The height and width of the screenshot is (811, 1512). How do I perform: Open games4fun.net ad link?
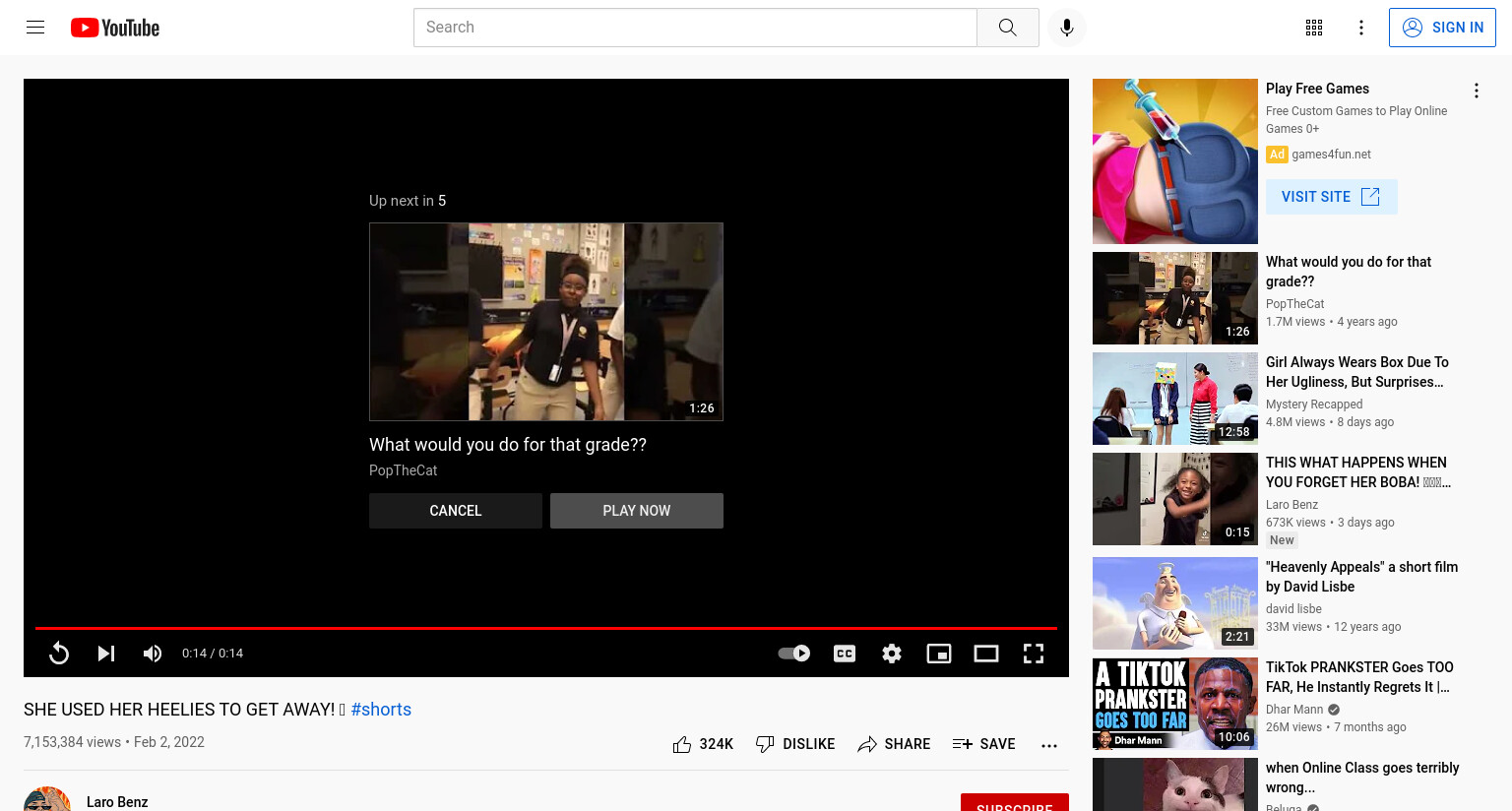point(1331,155)
